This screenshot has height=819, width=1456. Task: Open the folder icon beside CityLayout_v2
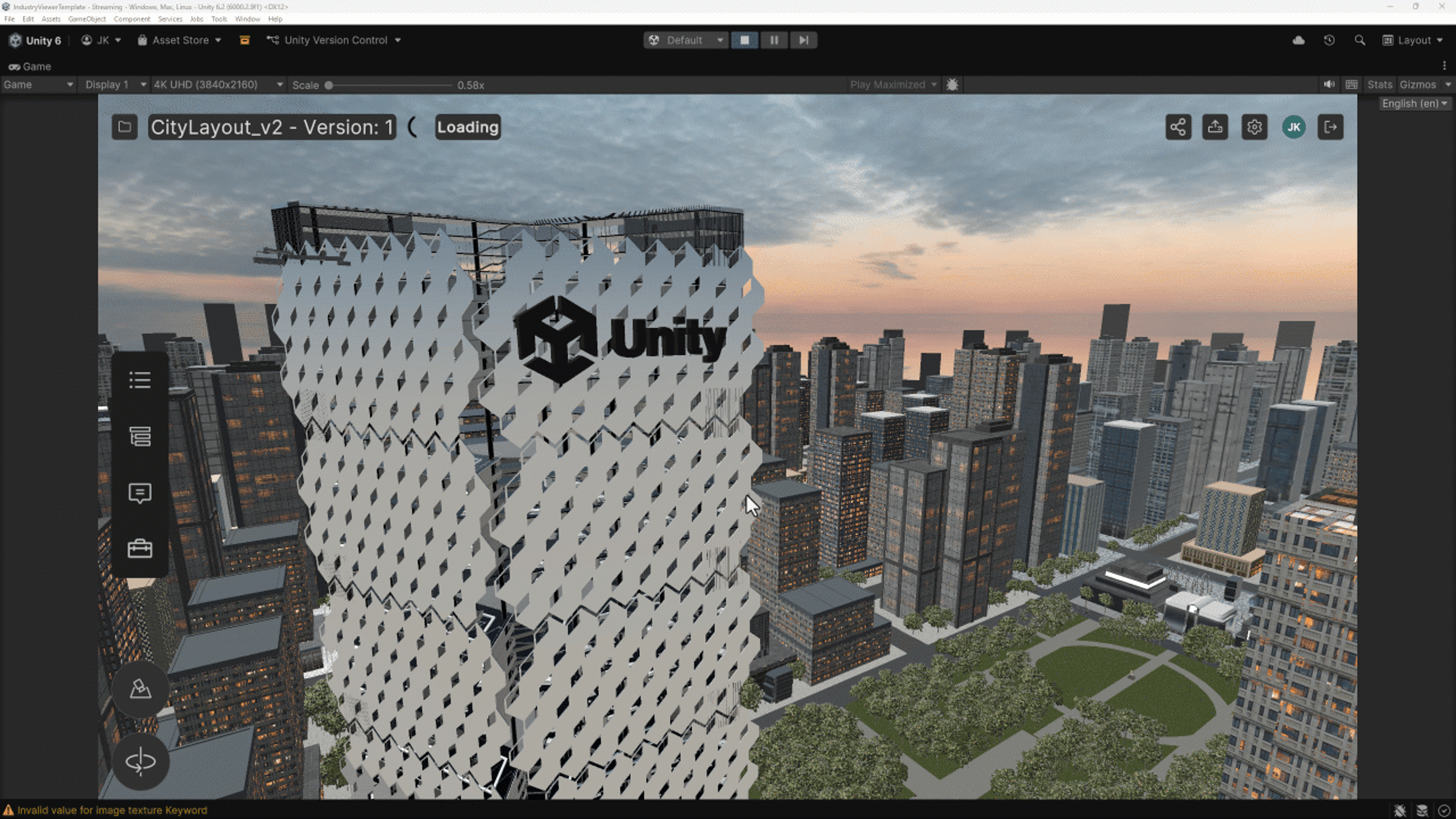pos(125,127)
